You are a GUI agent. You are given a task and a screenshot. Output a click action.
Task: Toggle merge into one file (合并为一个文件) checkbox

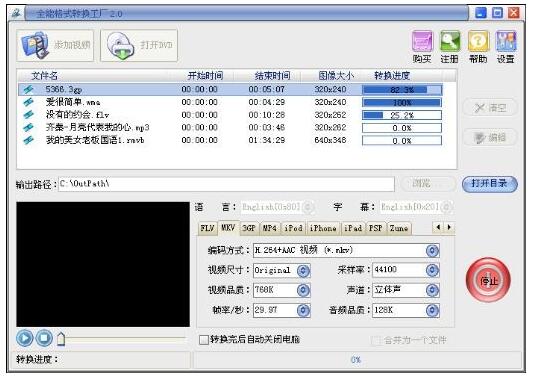point(376,340)
